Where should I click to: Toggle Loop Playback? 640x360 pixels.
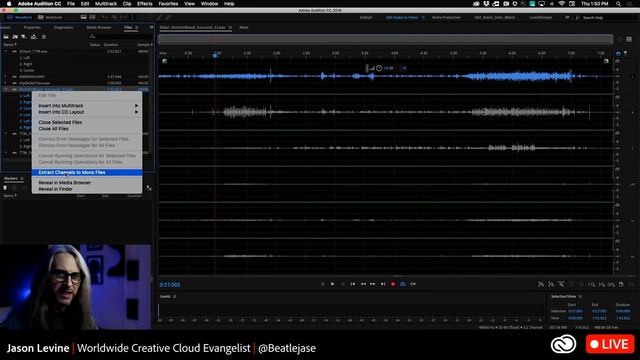(x=403, y=284)
